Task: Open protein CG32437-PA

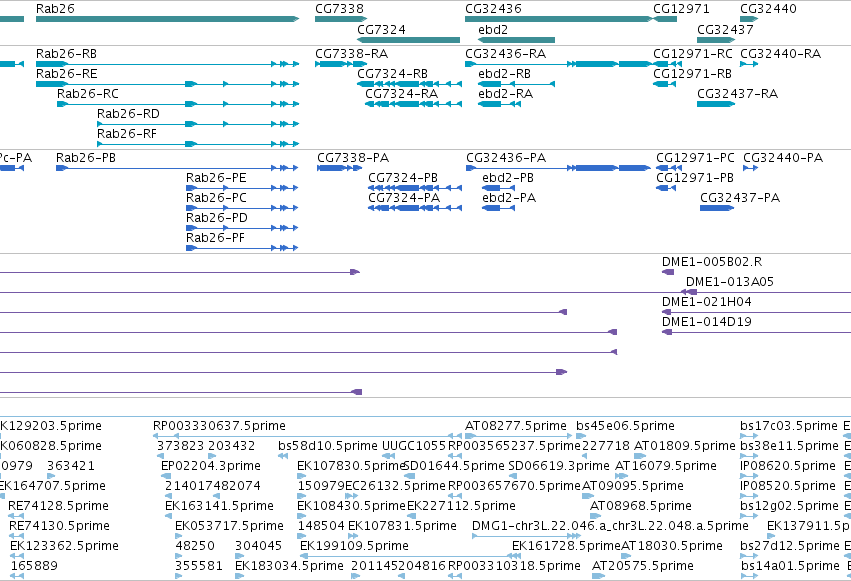Action: coord(740,198)
